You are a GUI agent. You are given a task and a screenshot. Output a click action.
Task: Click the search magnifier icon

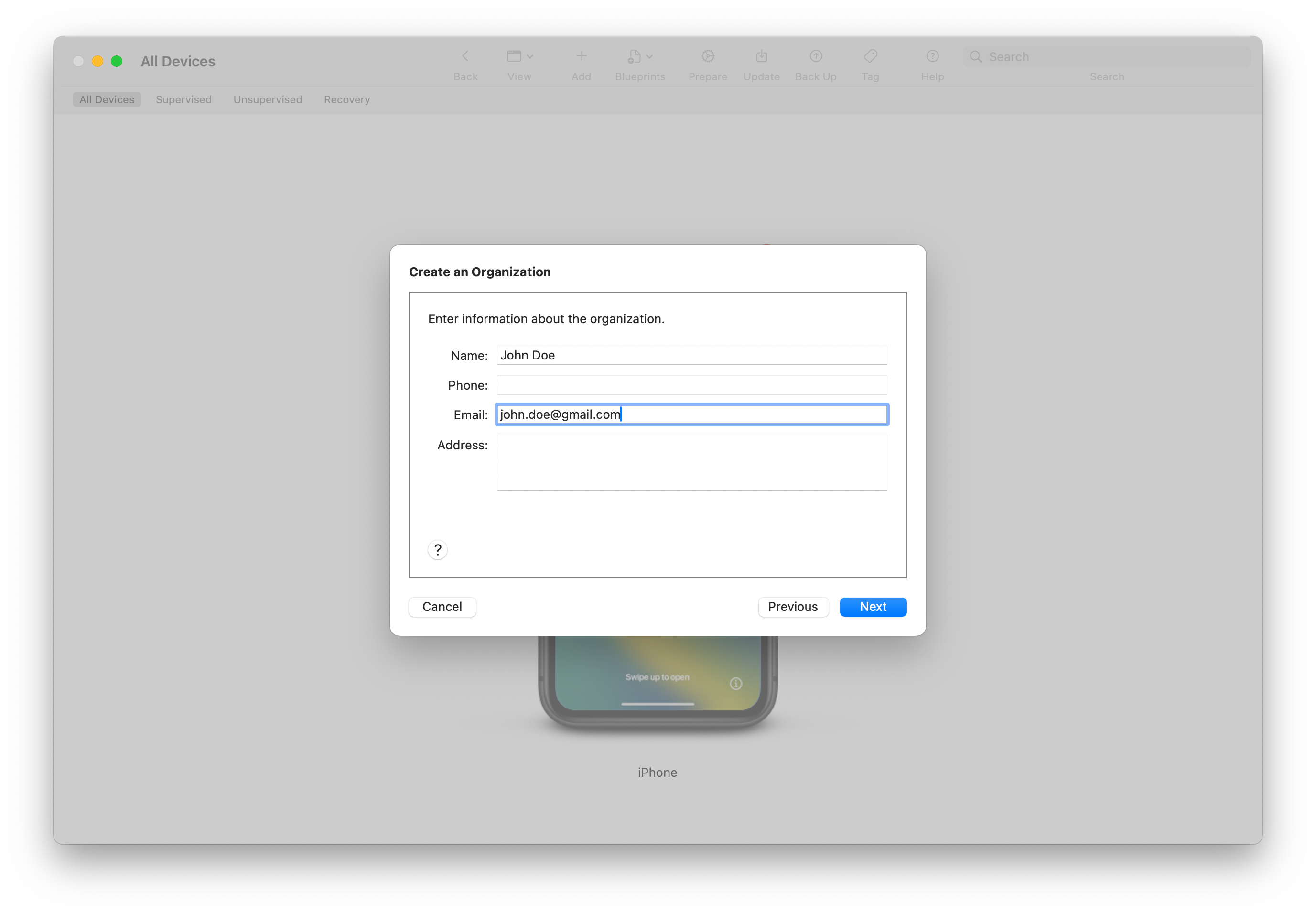click(x=975, y=57)
